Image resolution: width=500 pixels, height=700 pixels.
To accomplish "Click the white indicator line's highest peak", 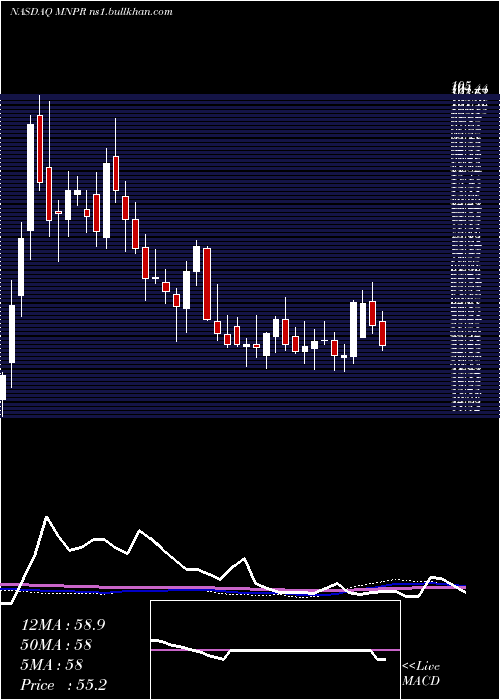I will tap(46, 517).
